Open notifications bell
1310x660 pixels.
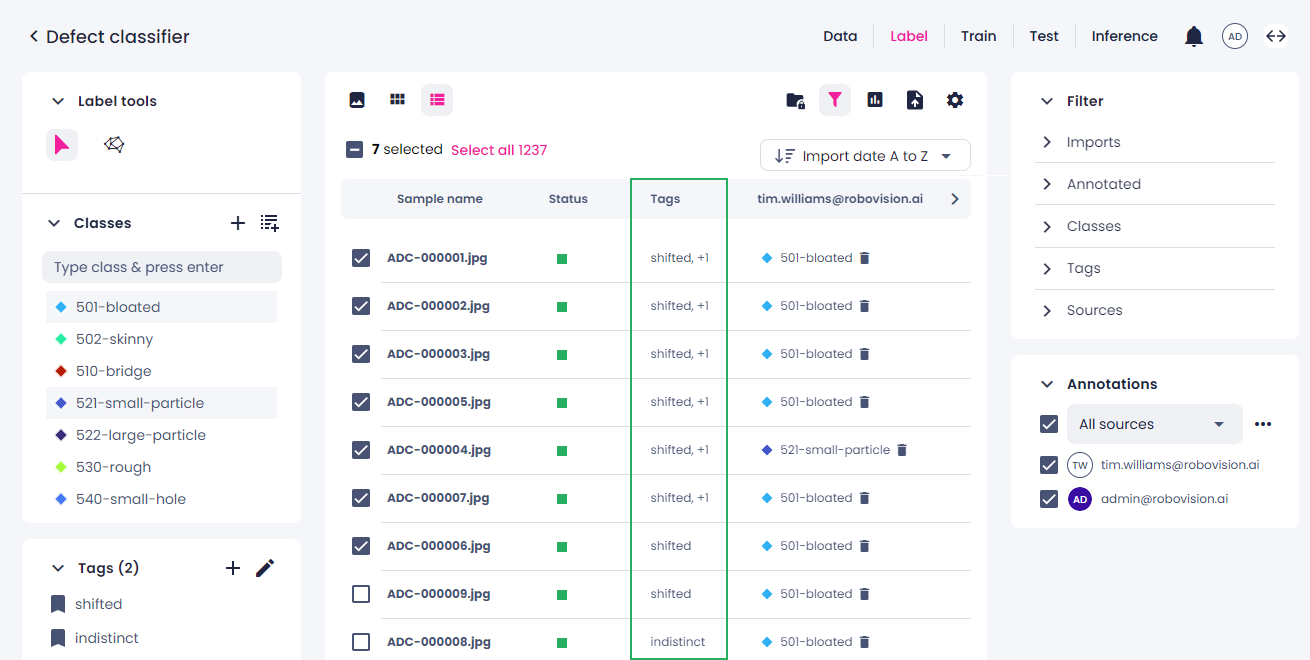coord(1194,37)
